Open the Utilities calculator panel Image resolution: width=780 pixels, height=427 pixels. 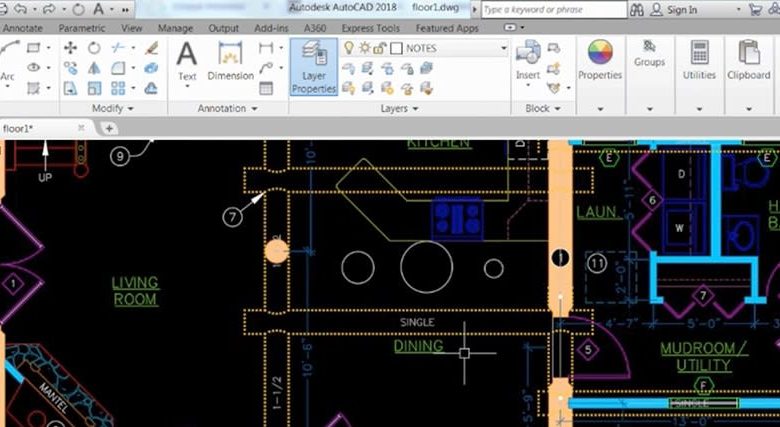[699, 60]
